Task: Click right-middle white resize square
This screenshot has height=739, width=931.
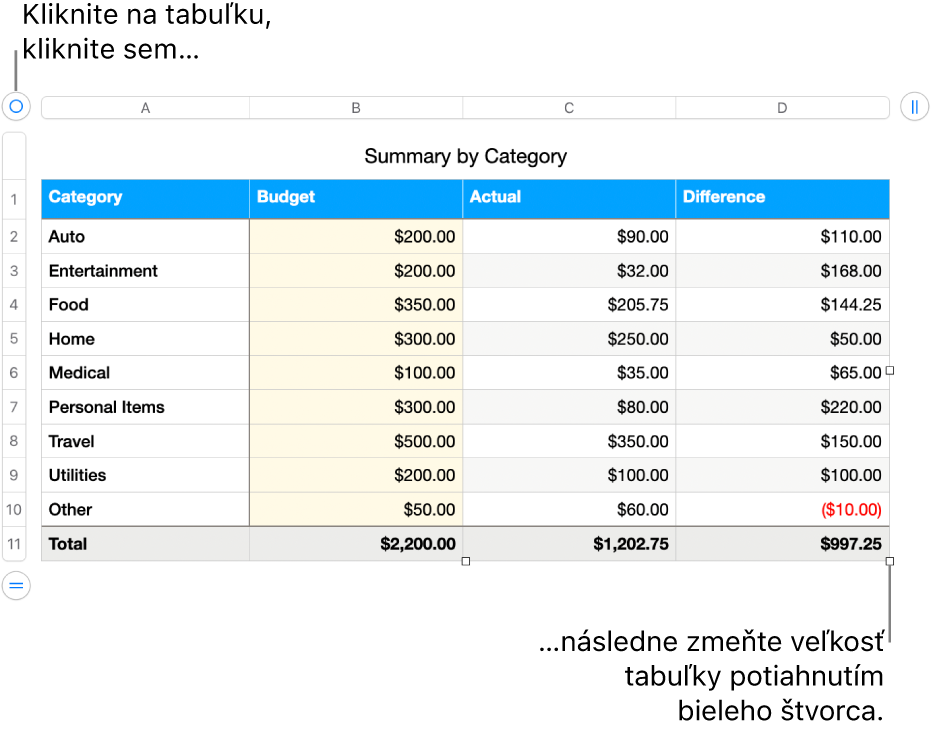Action: 890,371
